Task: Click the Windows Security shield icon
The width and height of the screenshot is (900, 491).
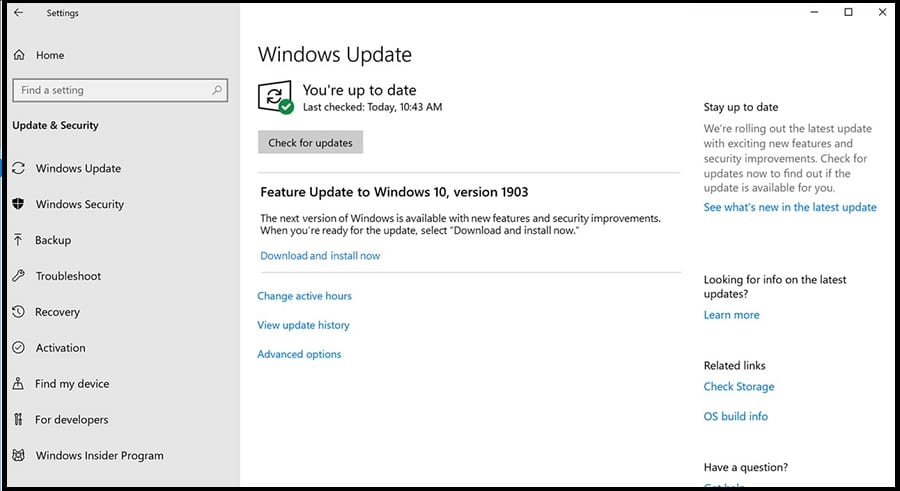Action: pos(18,204)
